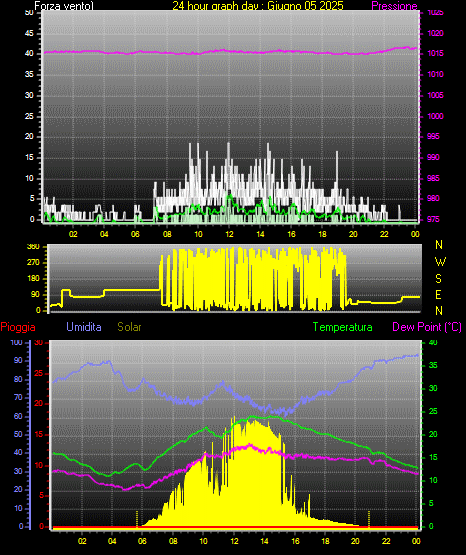This screenshot has height=555, width=466.
Task: Click the 24 hour graph day title
Action: [x=258, y=6]
